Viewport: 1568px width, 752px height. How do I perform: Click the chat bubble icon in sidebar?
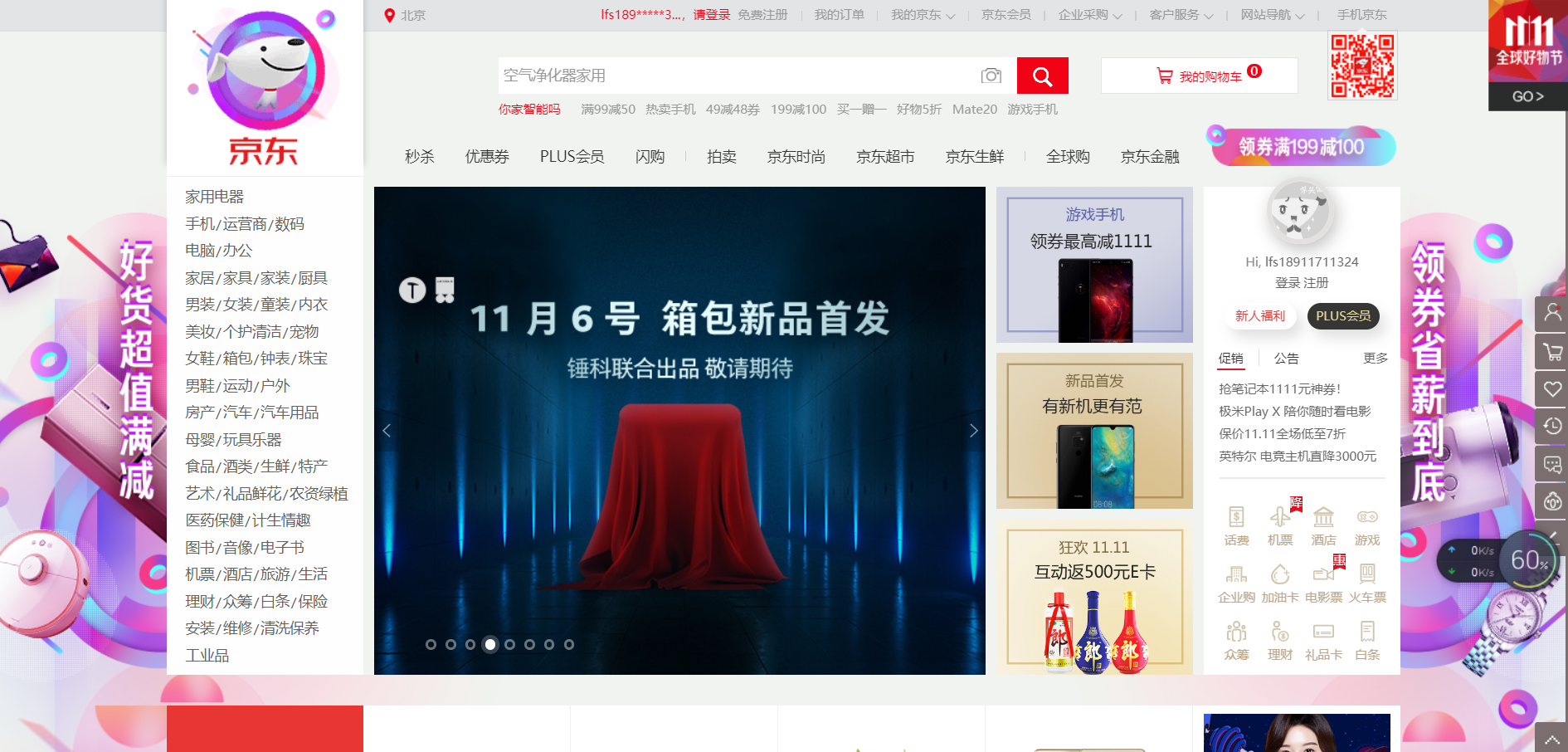point(1551,465)
